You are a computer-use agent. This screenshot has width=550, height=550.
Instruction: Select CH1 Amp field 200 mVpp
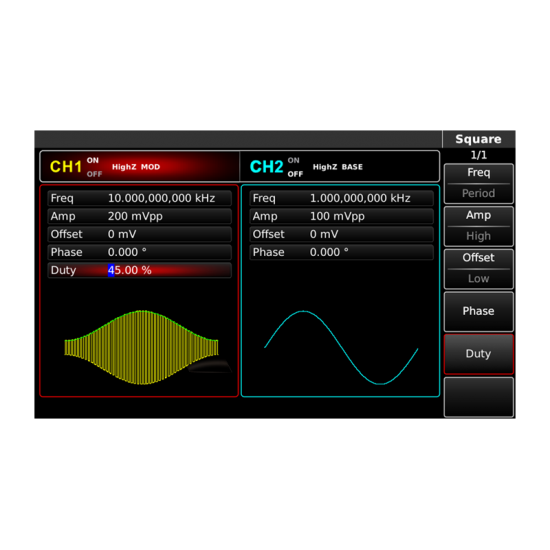[140, 216]
